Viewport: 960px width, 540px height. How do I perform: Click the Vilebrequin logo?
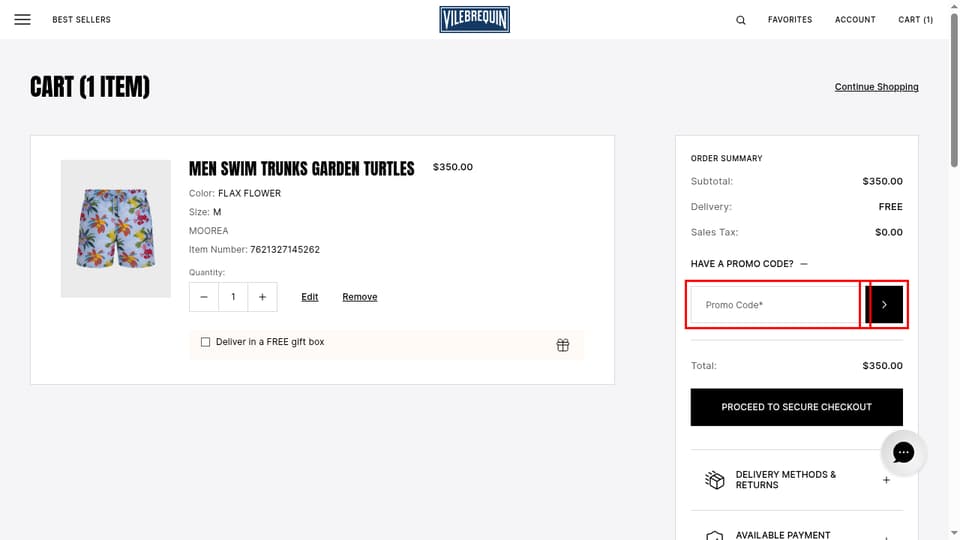(474, 20)
